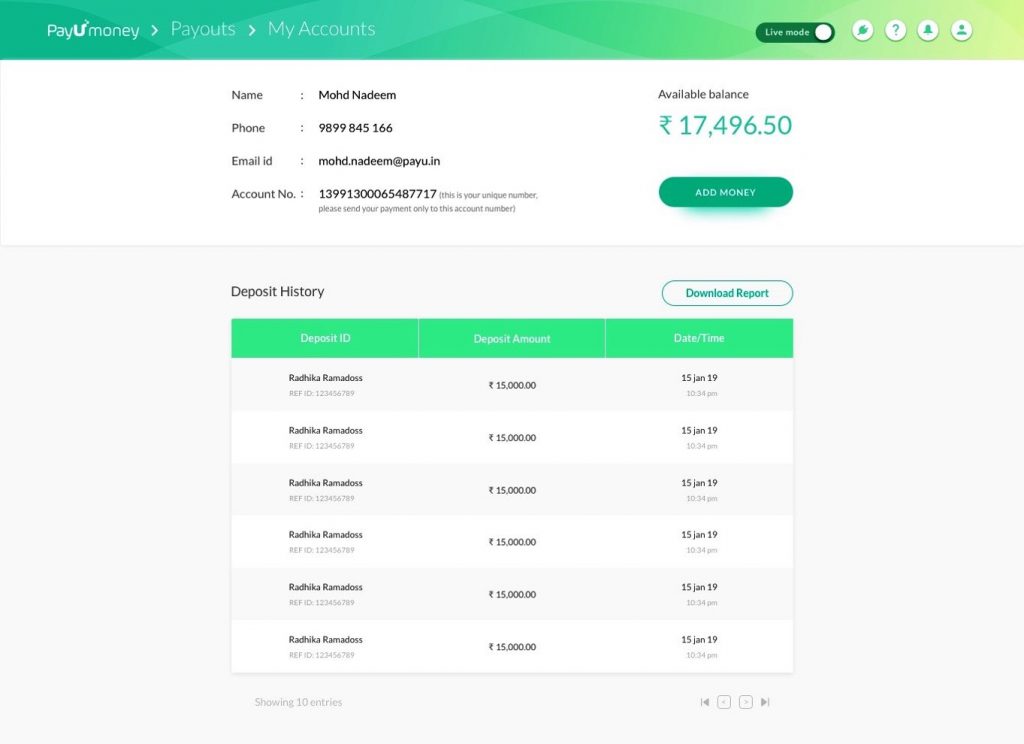The image size is (1024, 744).
Task: Sort by the Date/Time column header
Action: 698,338
